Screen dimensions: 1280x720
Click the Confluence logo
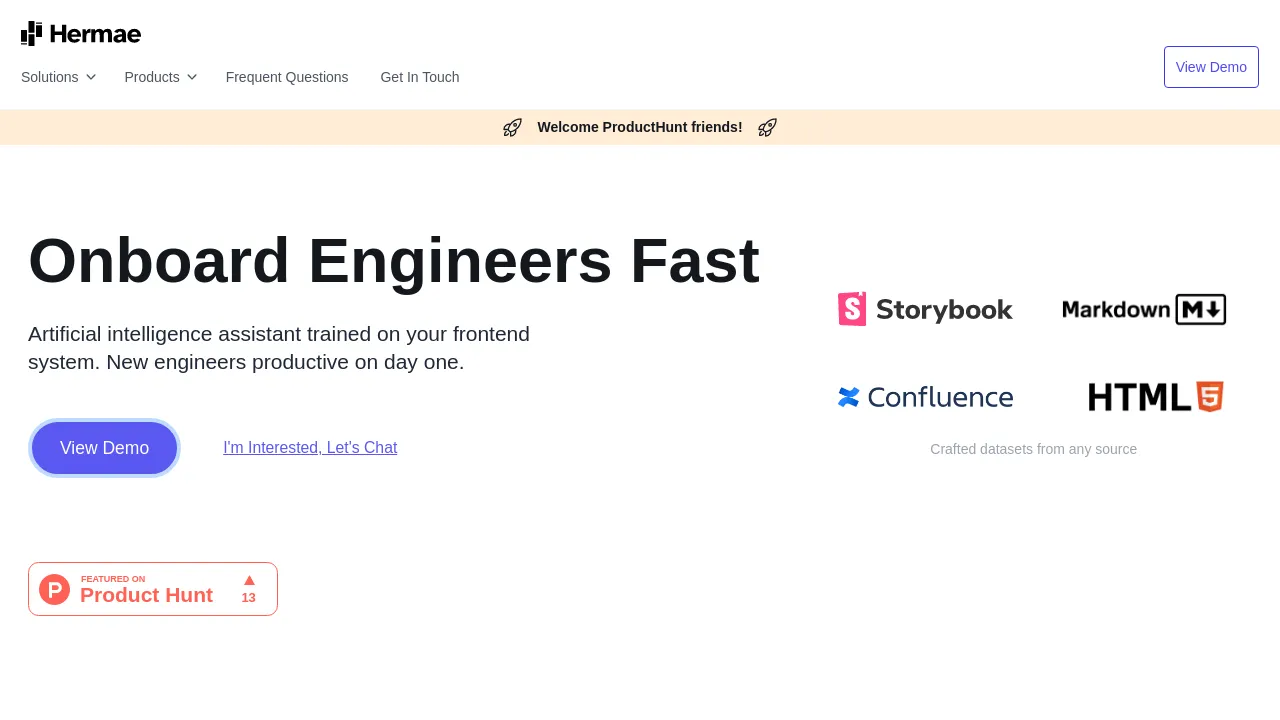coord(925,397)
